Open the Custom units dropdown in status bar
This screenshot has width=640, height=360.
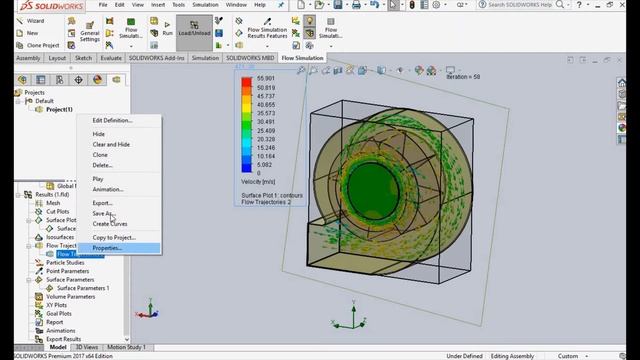point(587,356)
